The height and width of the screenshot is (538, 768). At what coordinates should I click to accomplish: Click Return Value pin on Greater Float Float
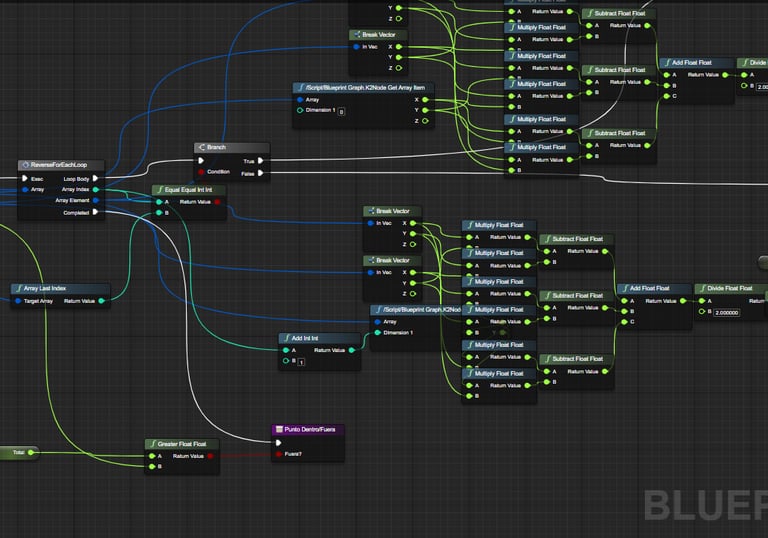(210, 456)
